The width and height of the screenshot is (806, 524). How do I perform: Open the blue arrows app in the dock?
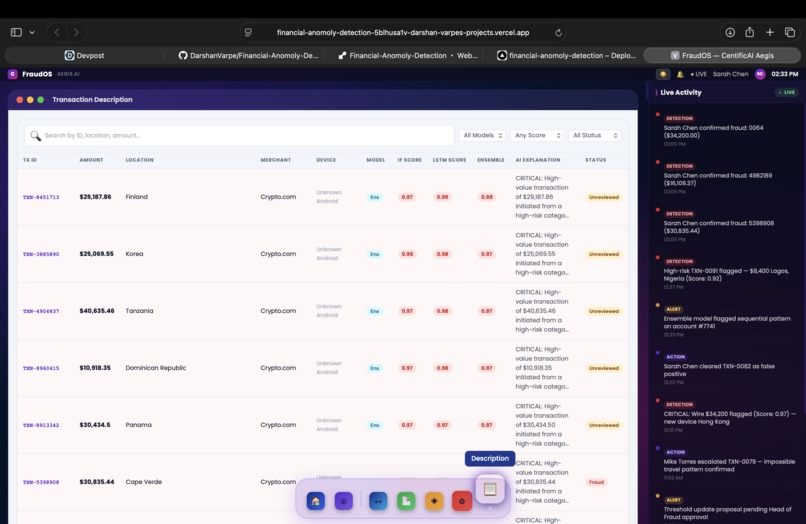tap(378, 501)
